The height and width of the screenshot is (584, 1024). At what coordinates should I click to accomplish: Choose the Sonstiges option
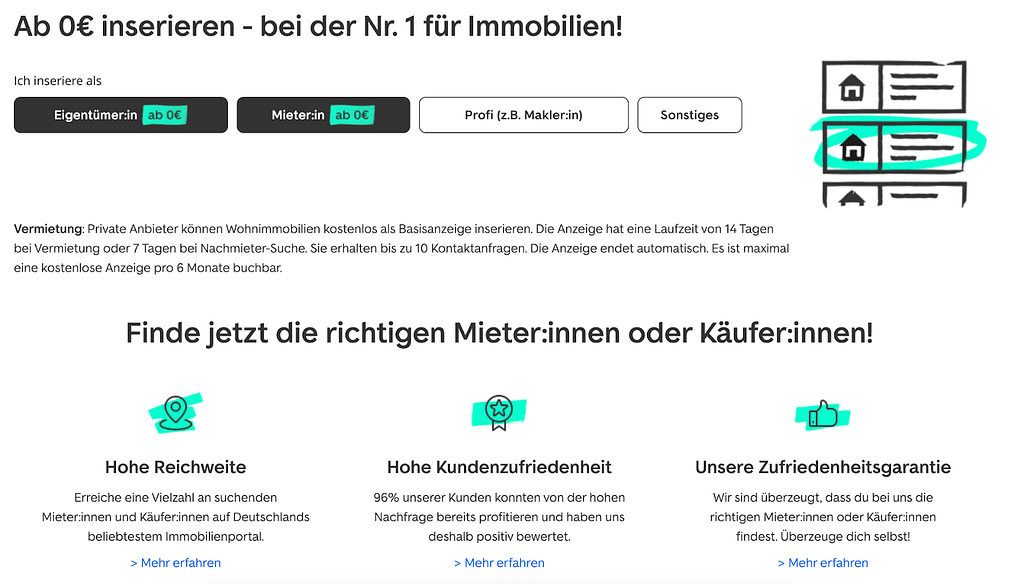point(690,115)
